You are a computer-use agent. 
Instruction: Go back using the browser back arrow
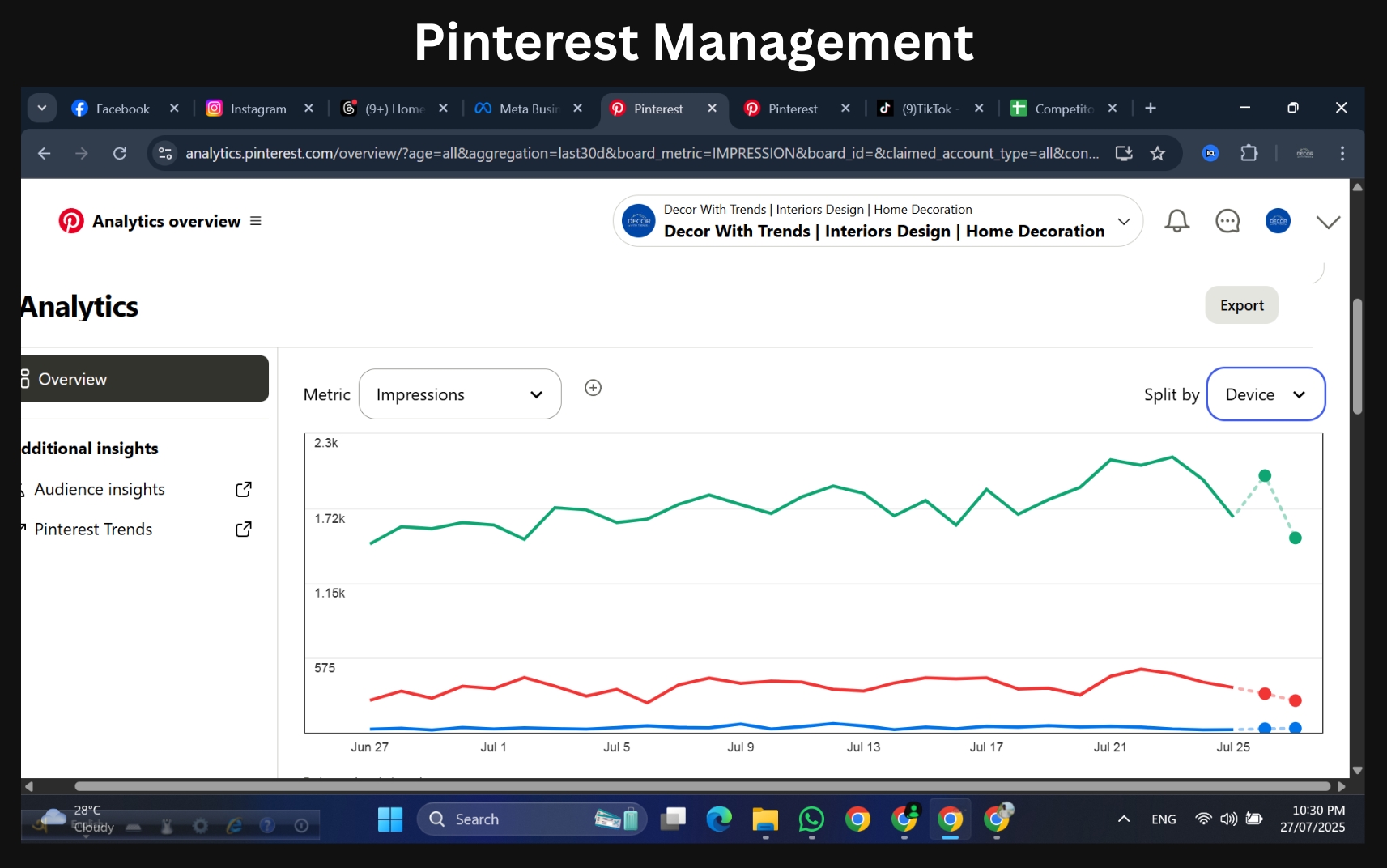point(45,153)
